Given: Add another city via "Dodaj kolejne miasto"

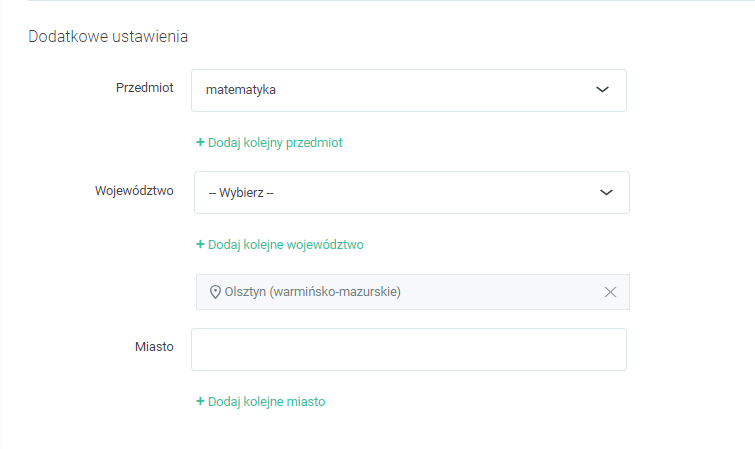Looking at the screenshot, I should [x=266, y=402].
